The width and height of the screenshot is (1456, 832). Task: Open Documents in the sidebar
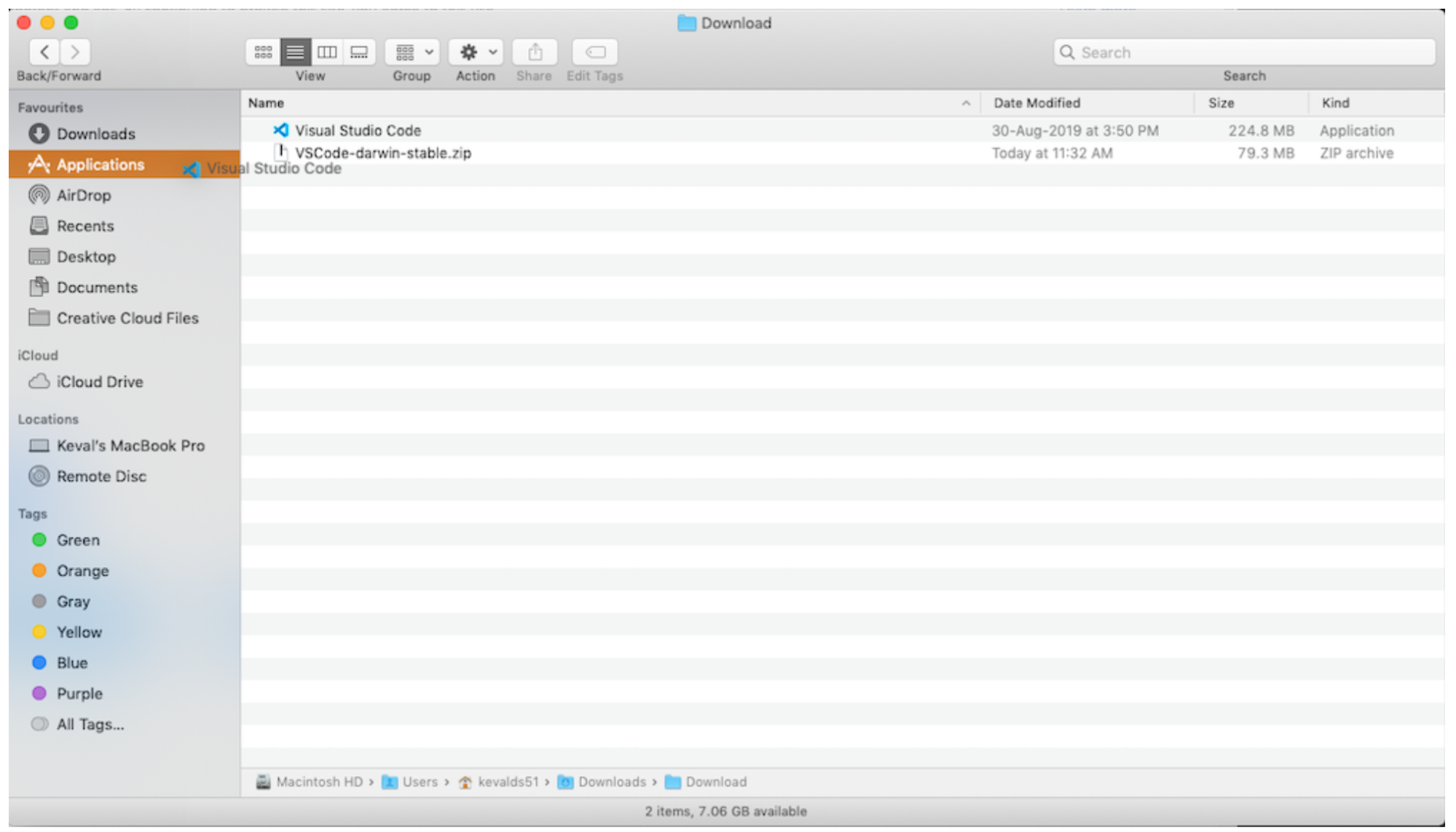coord(125,287)
